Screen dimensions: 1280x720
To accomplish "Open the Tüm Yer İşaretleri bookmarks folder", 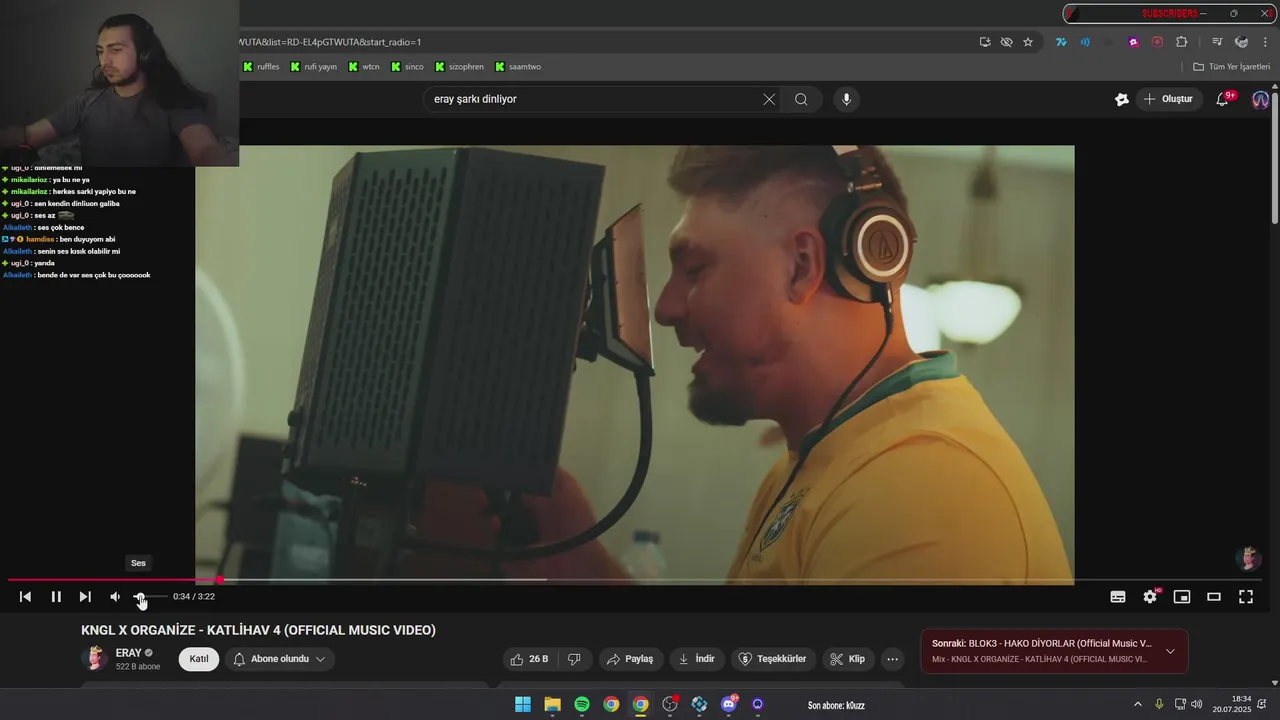I will coord(1231,67).
